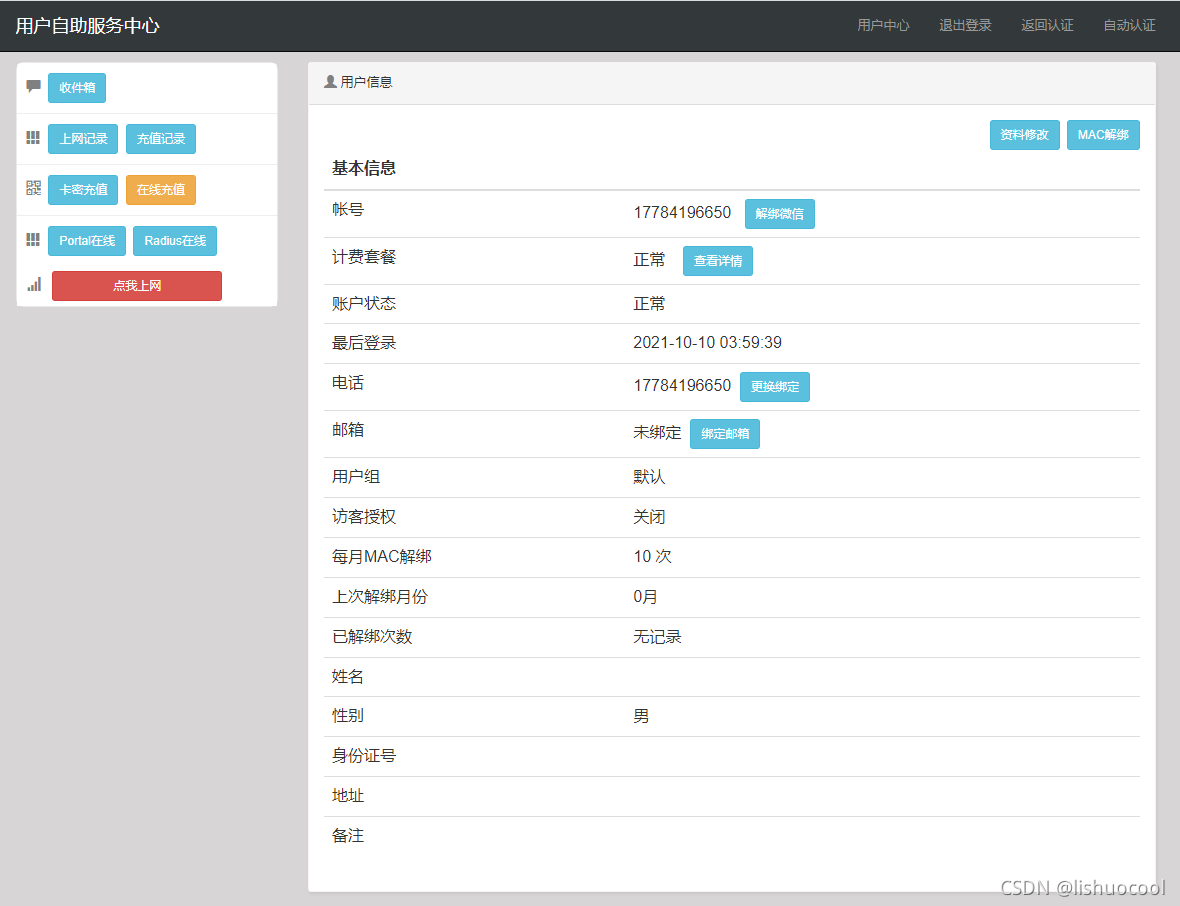Open Portal在线 list
The image size is (1180, 906).
coord(87,241)
